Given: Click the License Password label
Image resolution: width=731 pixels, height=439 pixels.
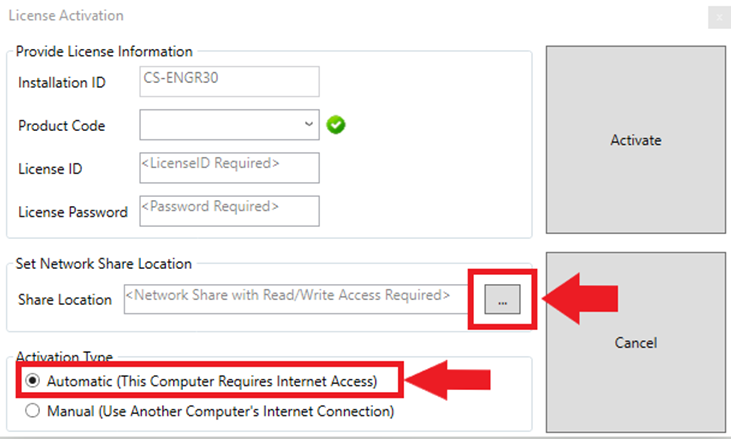Looking at the screenshot, I should (x=72, y=212).
